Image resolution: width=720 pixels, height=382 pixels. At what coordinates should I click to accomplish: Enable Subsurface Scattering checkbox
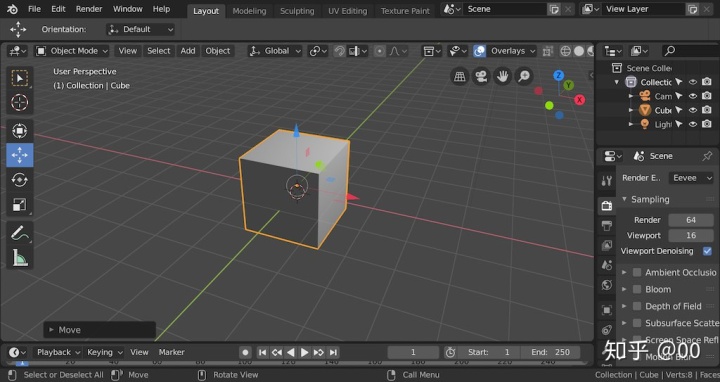[x=637, y=323]
